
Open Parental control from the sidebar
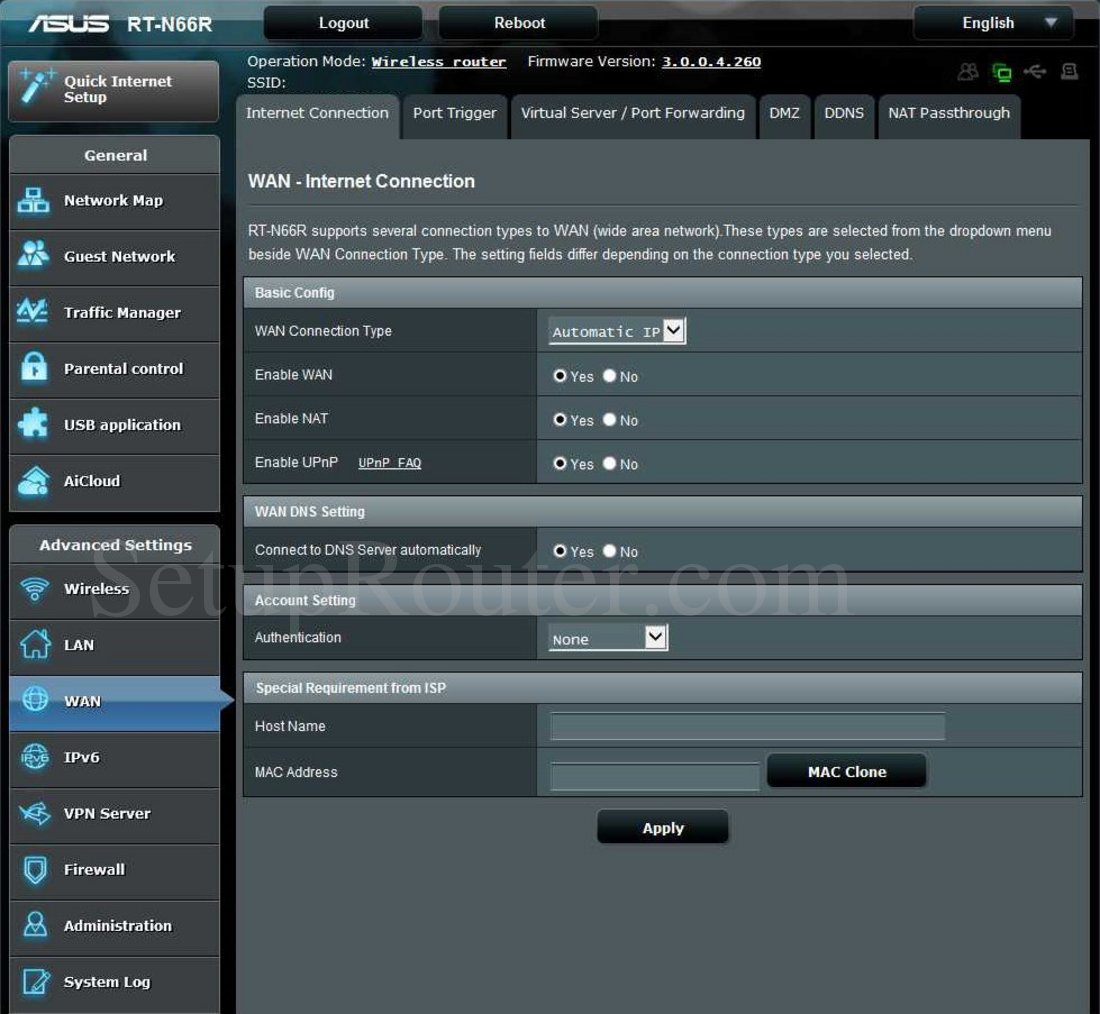tap(114, 370)
